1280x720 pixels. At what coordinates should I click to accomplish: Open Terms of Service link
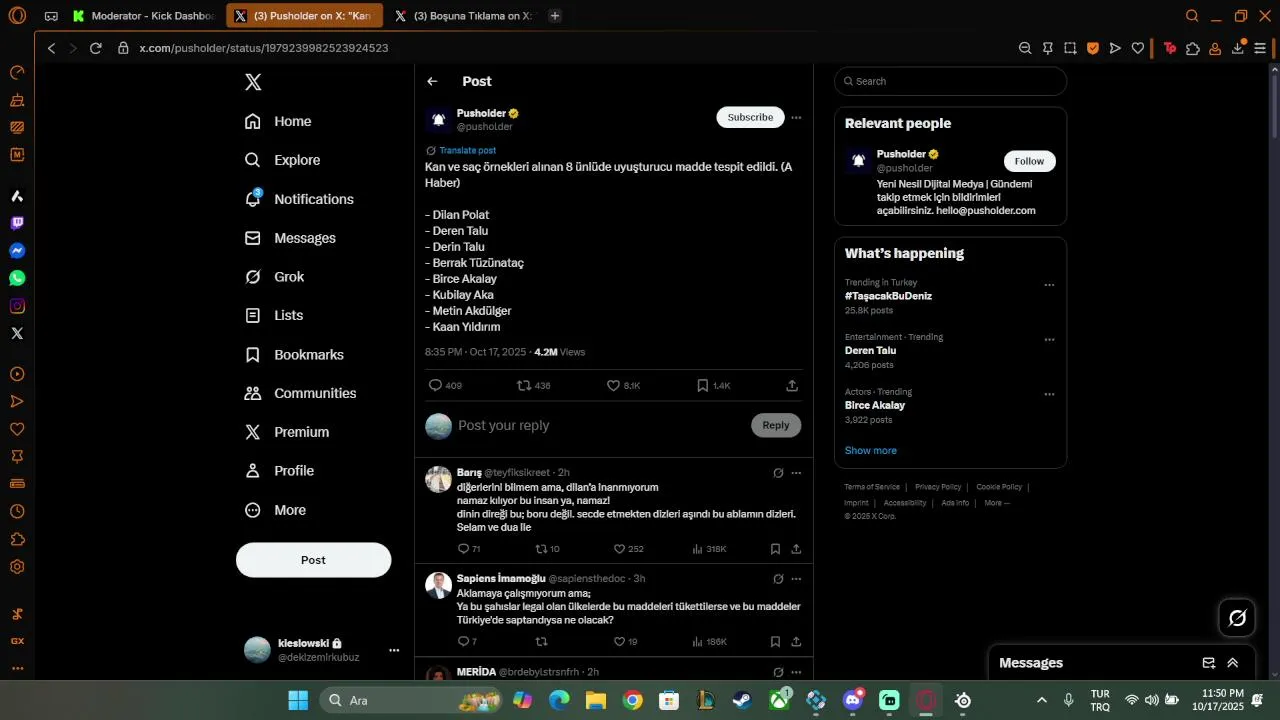(872, 487)
